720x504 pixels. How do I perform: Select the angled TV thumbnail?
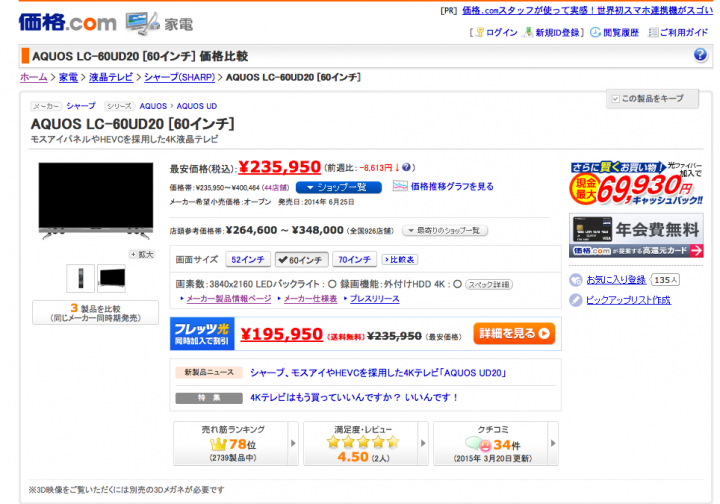[112, 278]
